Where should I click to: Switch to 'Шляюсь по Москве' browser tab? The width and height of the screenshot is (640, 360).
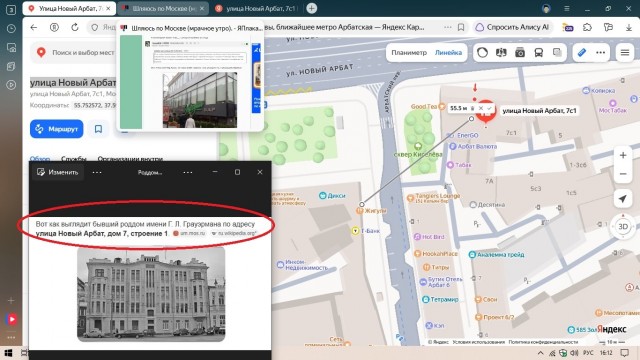163,8
